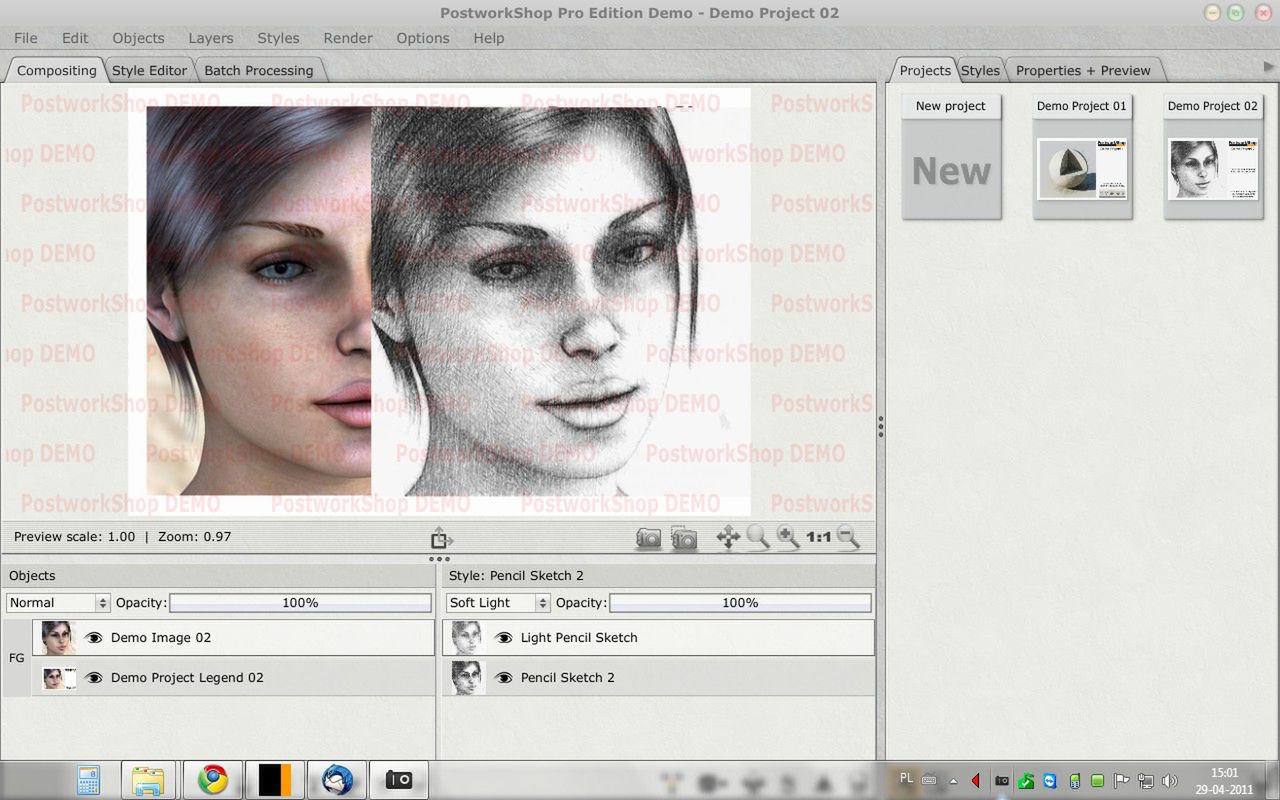The width and height of the screenshot is (1280, 800).
Task: Click the PL language indicator
Action: (906, 778)
